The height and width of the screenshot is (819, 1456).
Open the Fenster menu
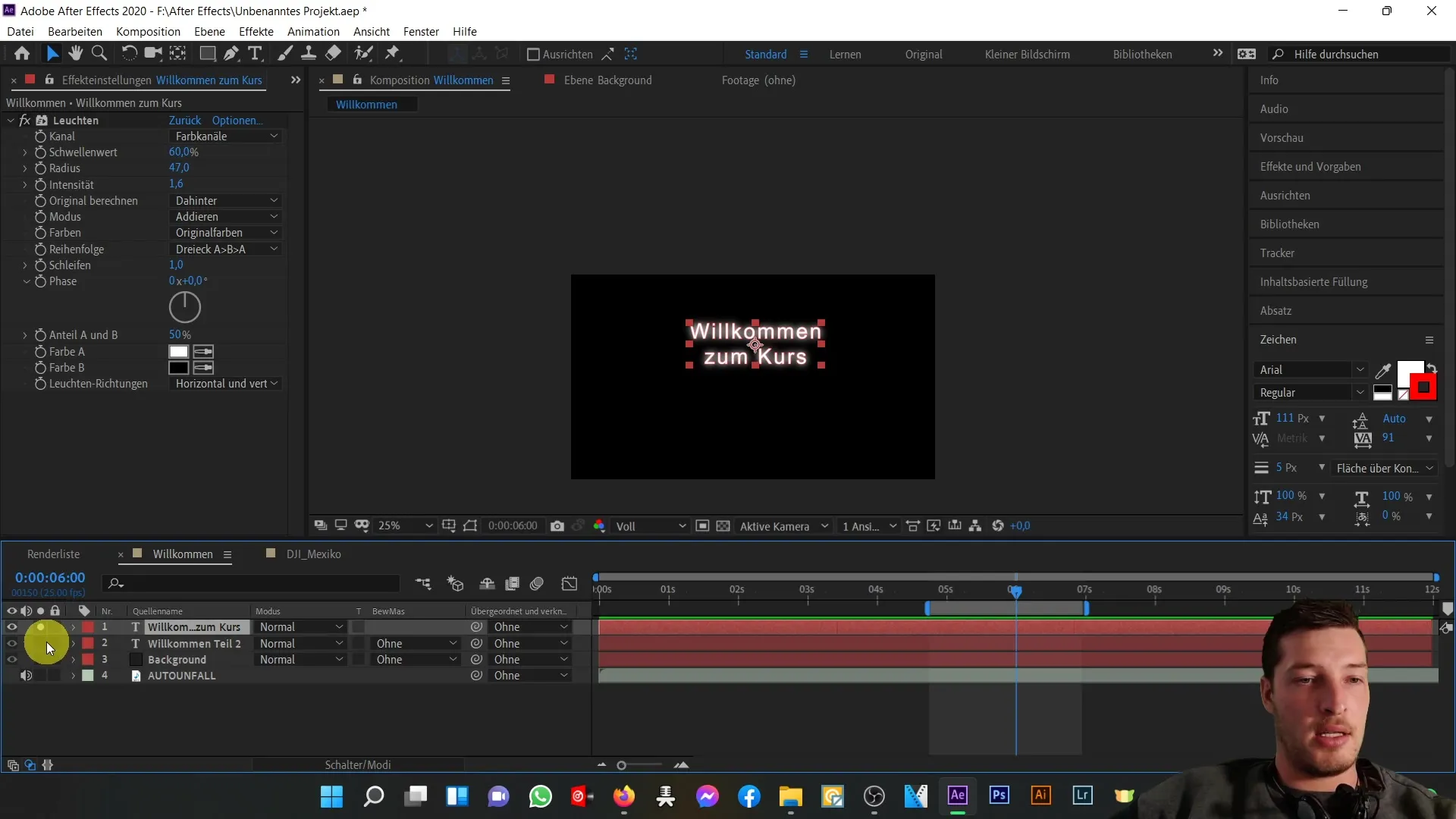click(x=421, y=31)
